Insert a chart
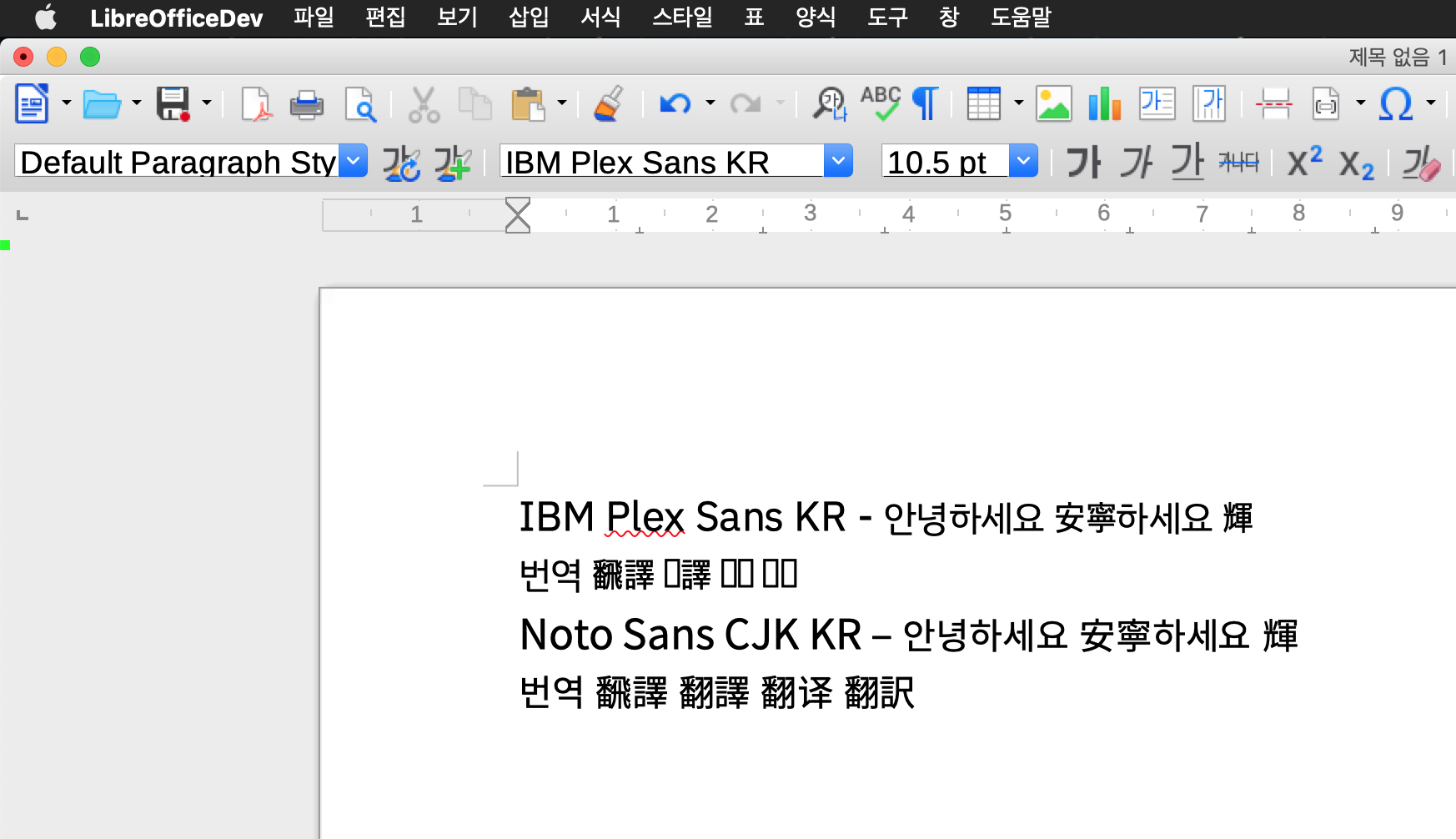The image size is (1456, 839). (x=1104, y=104)
